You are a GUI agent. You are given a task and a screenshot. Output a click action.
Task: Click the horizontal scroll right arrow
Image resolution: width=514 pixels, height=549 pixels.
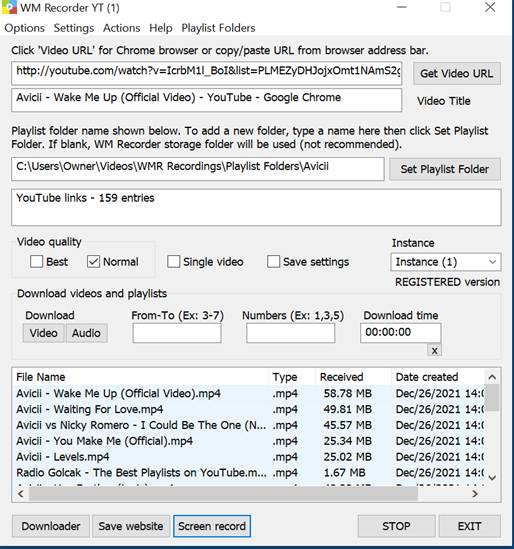coord(475,494)
